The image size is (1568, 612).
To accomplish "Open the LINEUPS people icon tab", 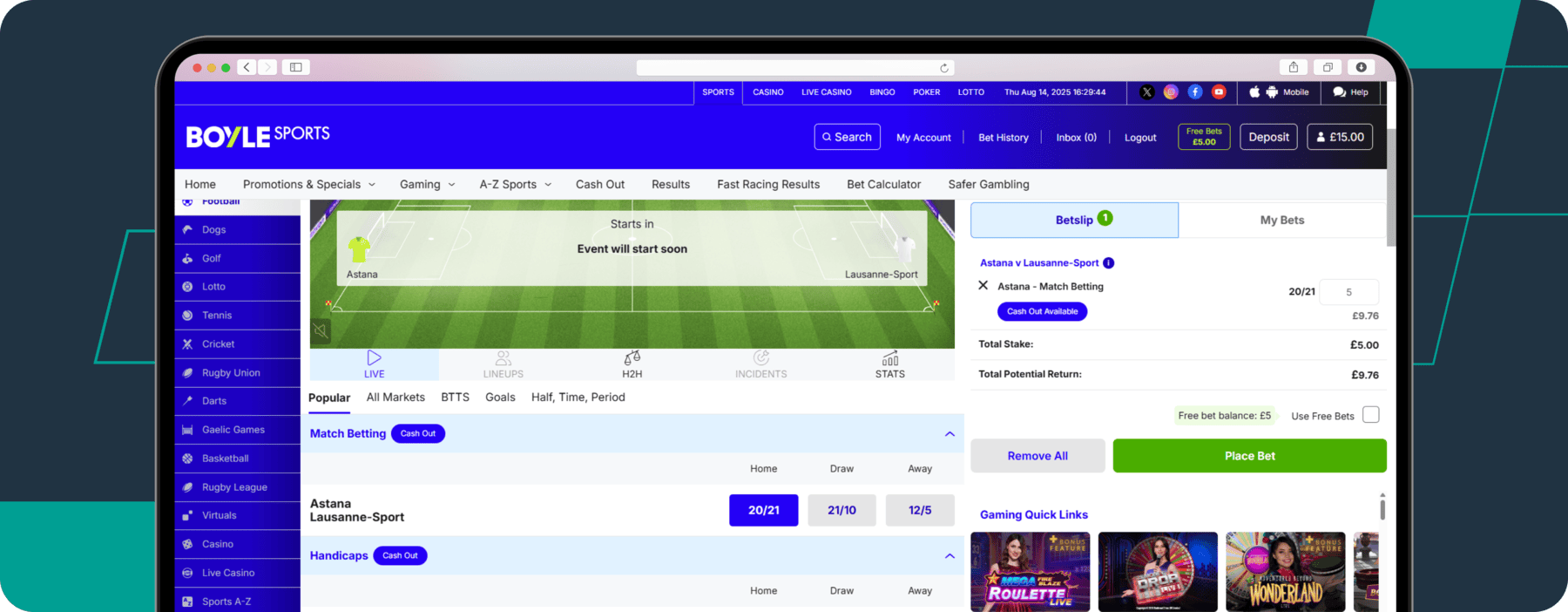I will [x=504, y=364].
